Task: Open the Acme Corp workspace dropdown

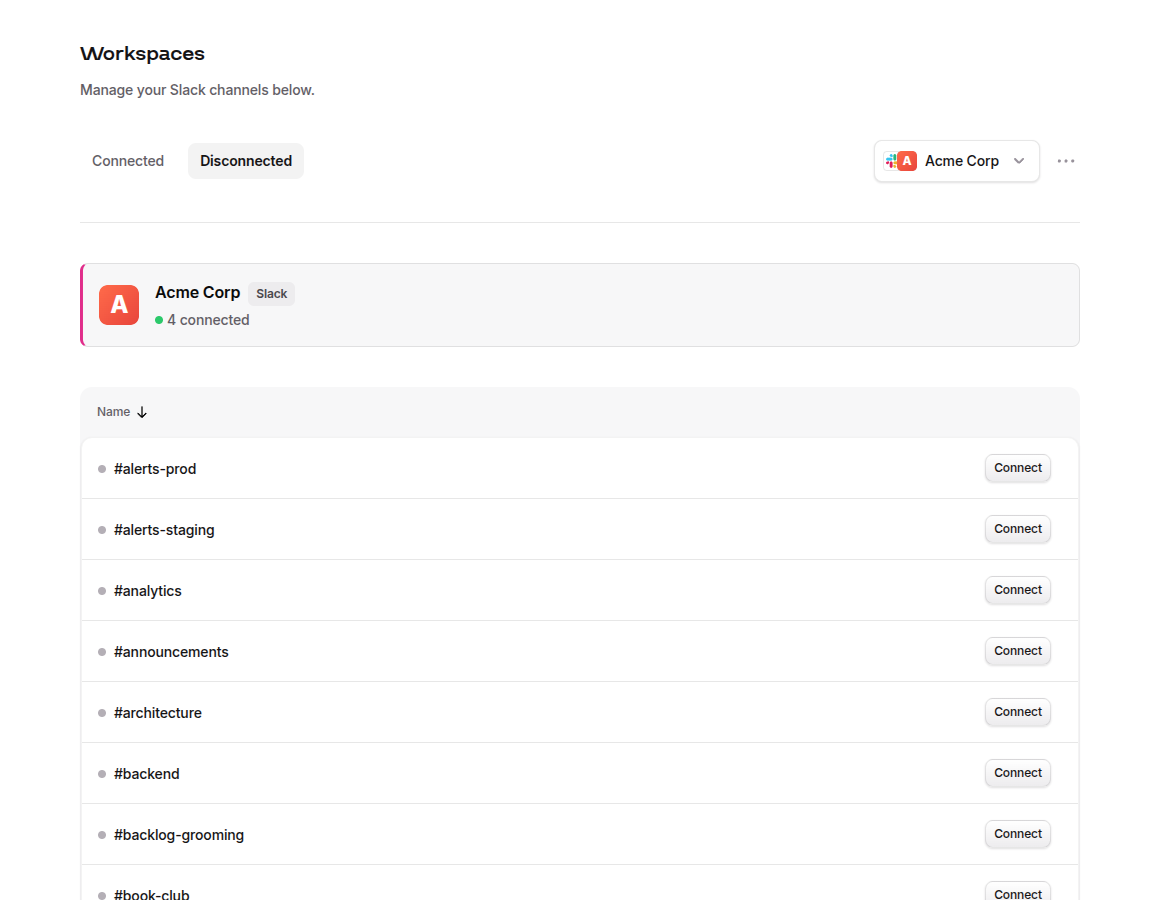Action: click(x=957, y=160)
